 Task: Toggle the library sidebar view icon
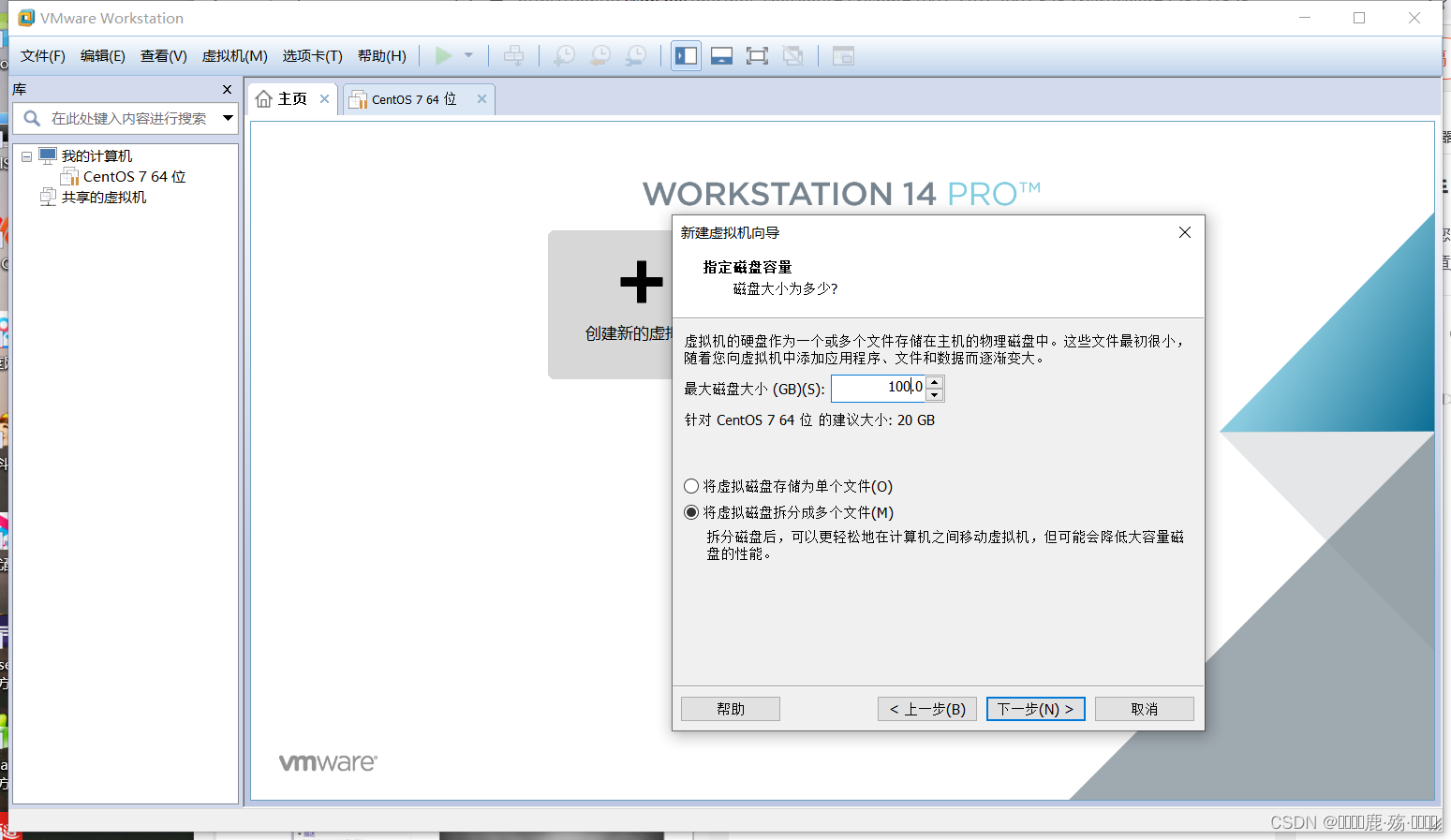click(x=686, y=56)
